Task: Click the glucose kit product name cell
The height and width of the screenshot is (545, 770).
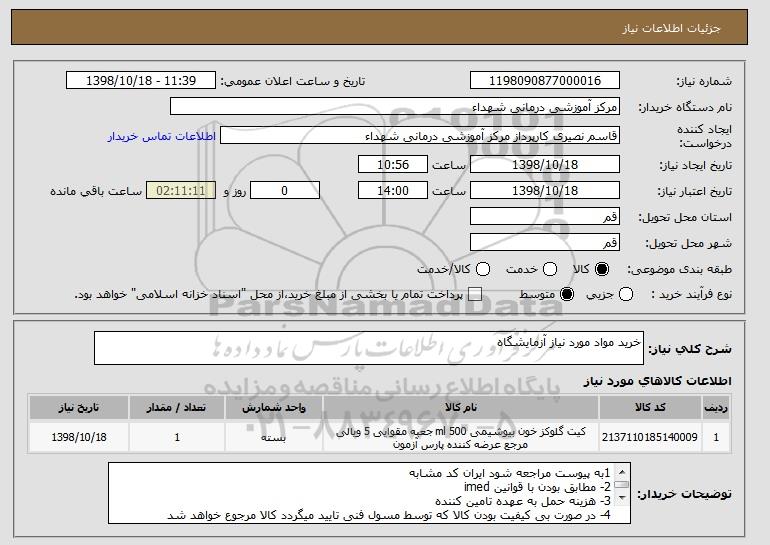Action: [x=461, y=437]
